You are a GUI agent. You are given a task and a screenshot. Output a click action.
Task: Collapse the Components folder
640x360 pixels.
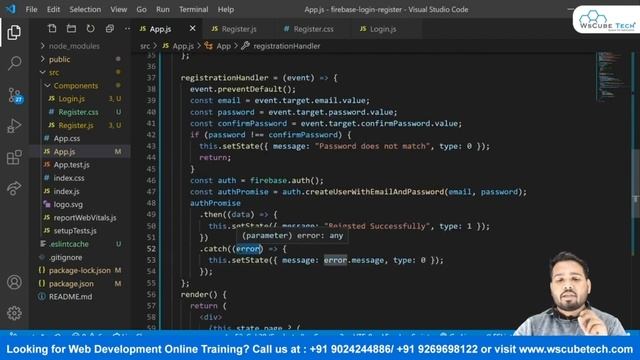point(80,85)
